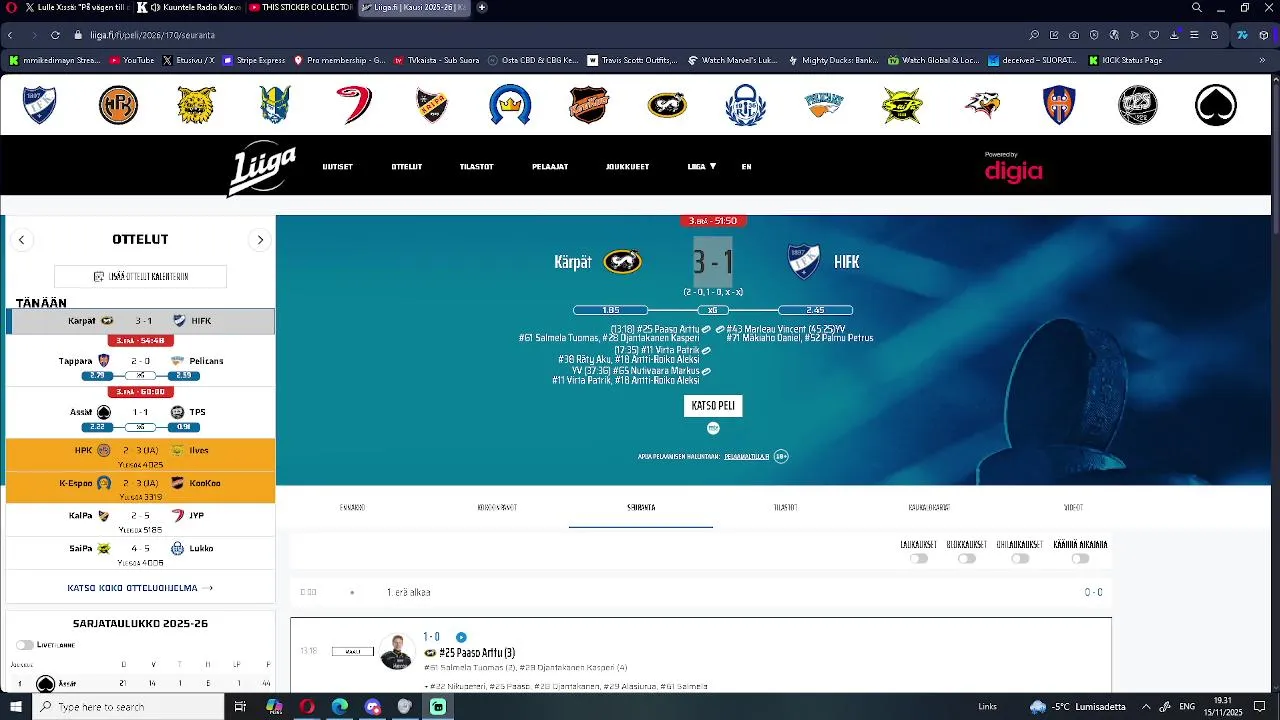Screen dimensions: 1280x720
Task: Switch to the Laukaisukartat tab
Action: pyautogui.click(x=929, y=507)
